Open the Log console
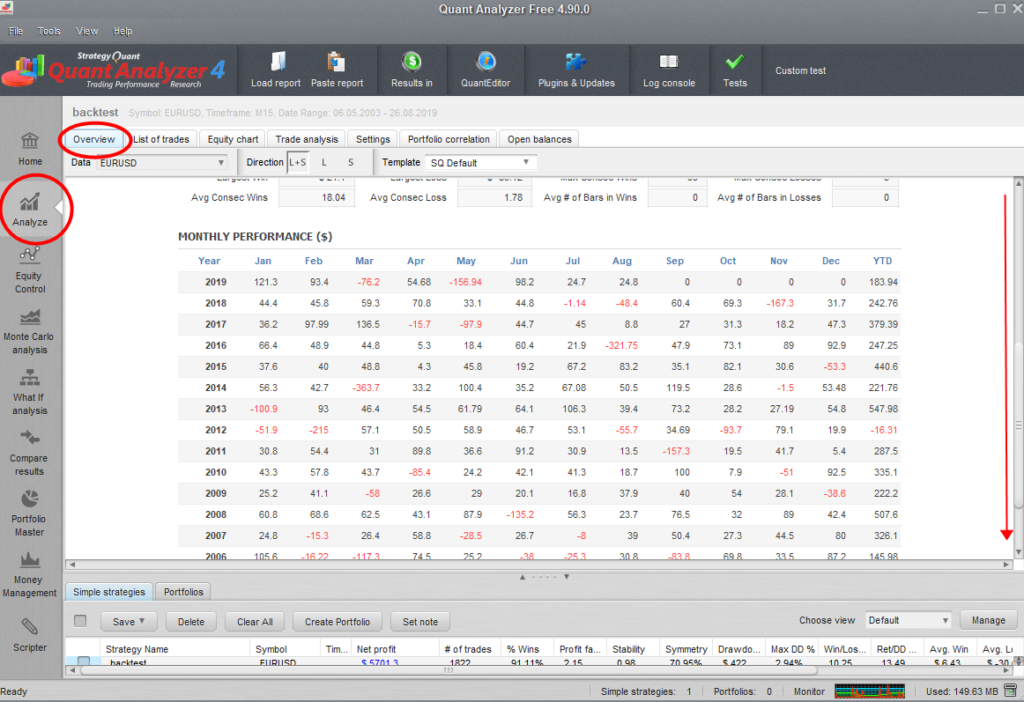 click(x=669, y=70)
